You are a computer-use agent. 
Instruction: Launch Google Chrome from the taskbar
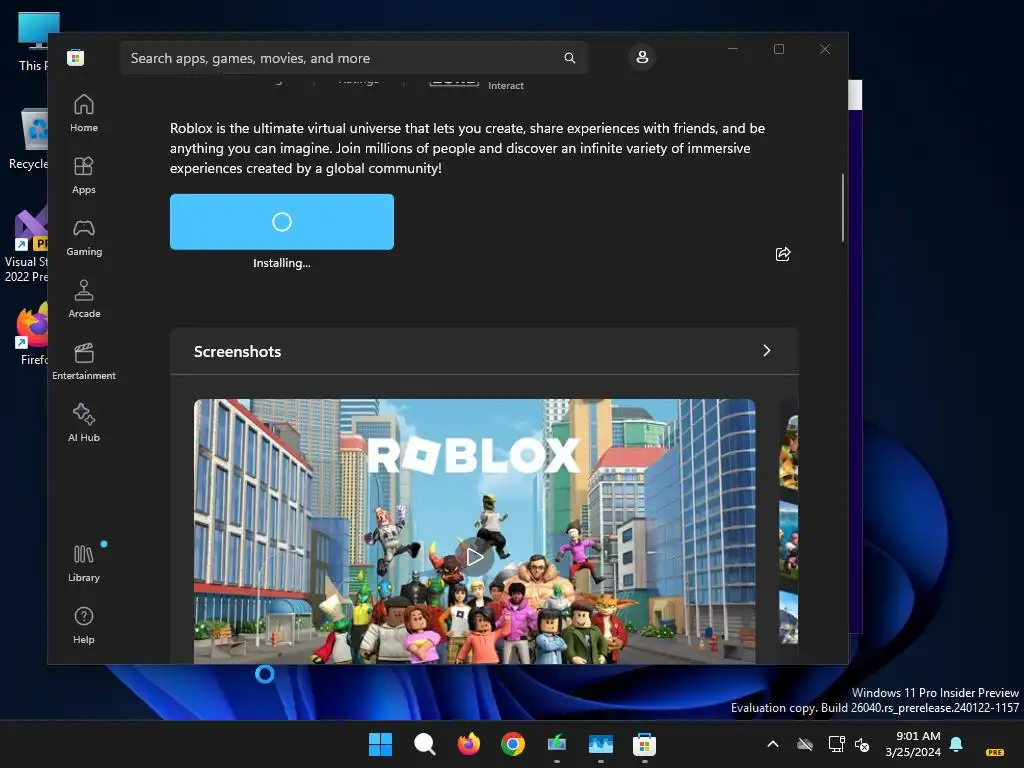point(513,744)
